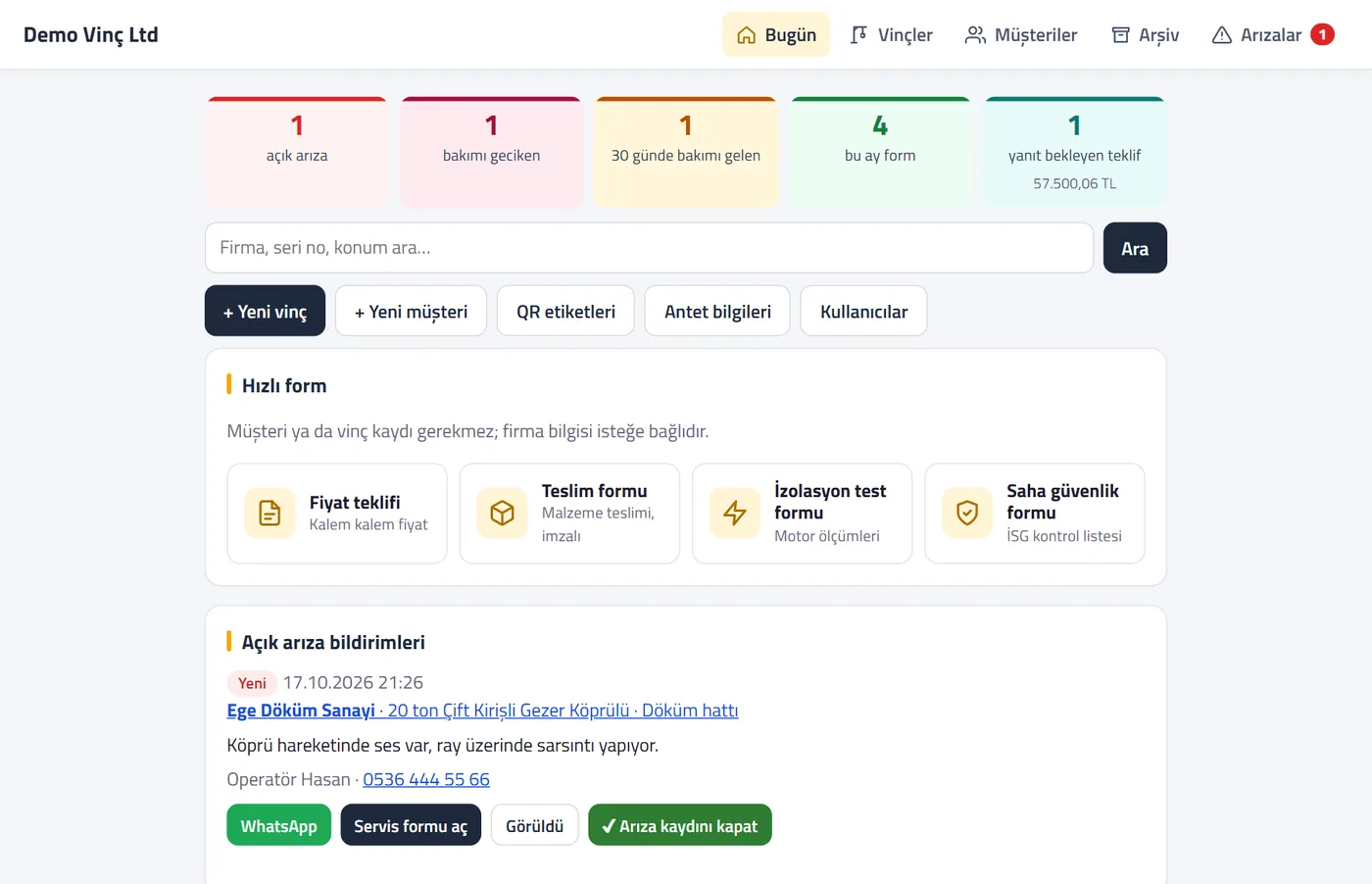Click the crane icon beside Vinçler
The image size is (1372, 884).
pos(859,35)
